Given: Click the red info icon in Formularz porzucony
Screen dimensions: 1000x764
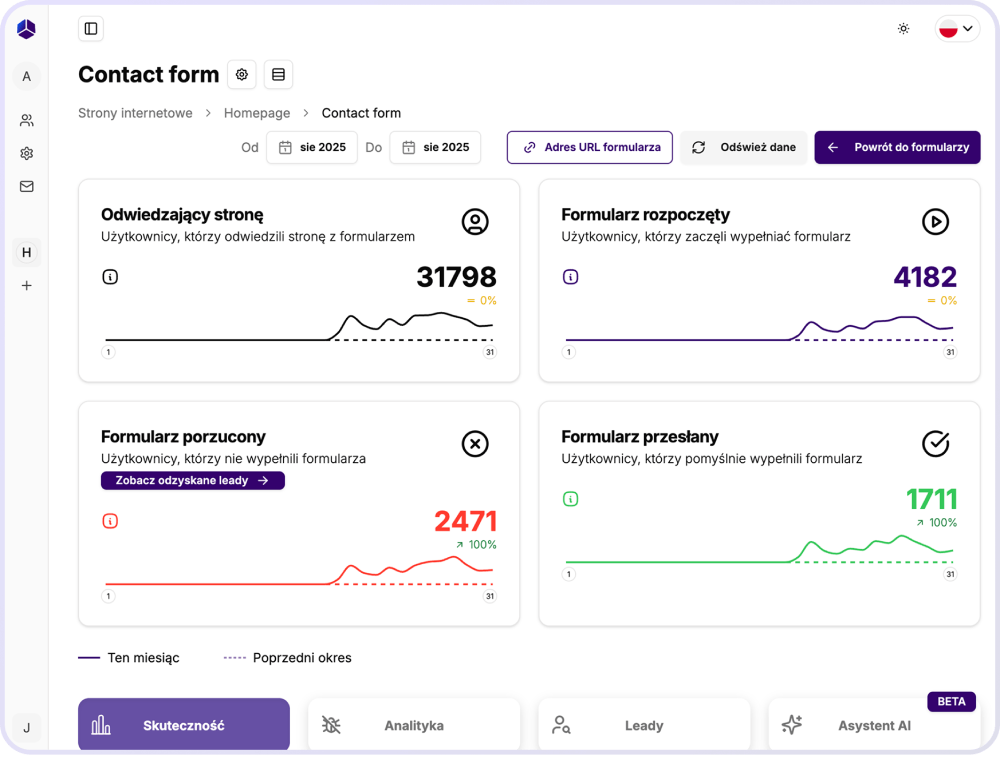Looking at the screenshot, I should point(110,521).
